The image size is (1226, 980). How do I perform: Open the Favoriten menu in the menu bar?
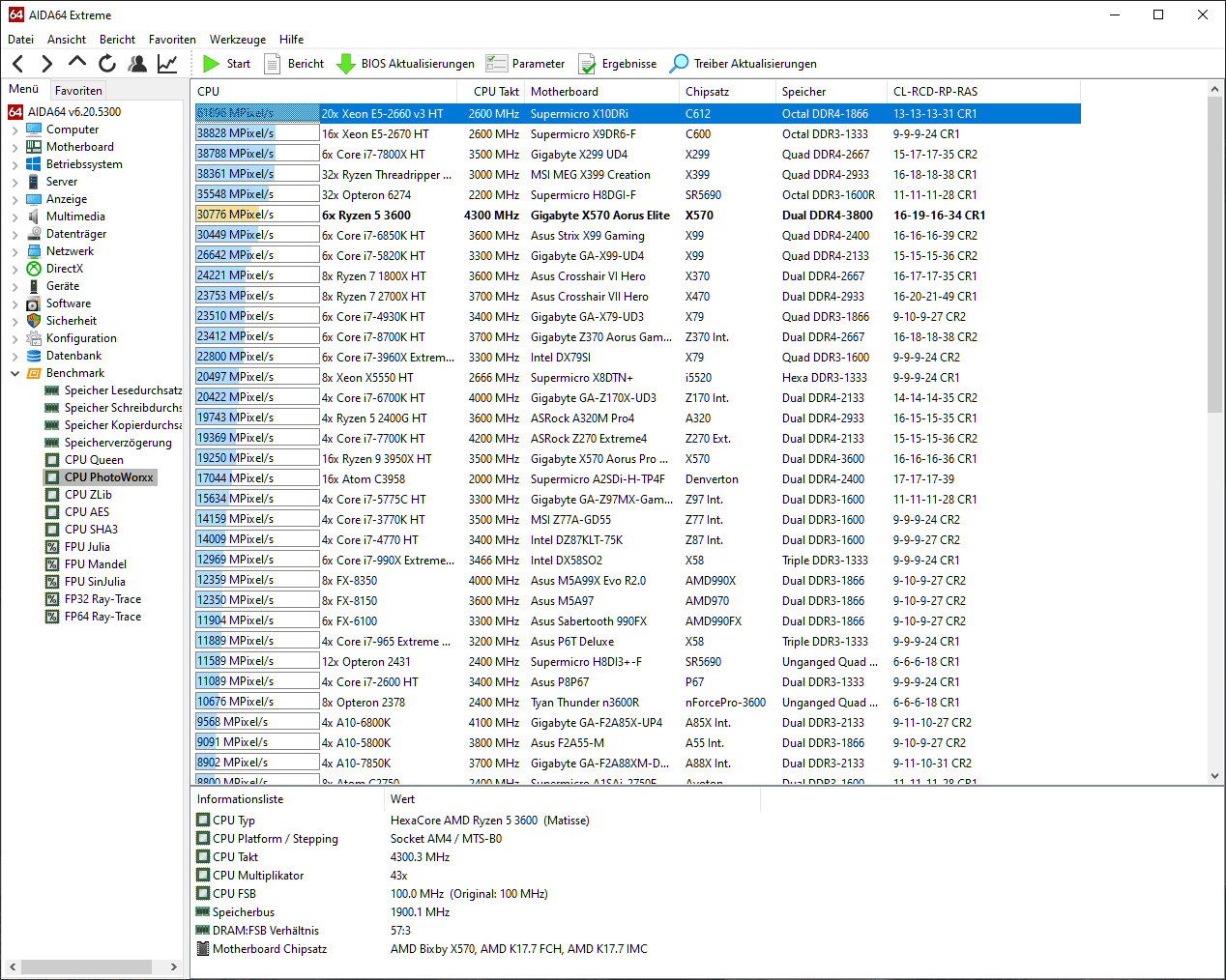point(172,40)
